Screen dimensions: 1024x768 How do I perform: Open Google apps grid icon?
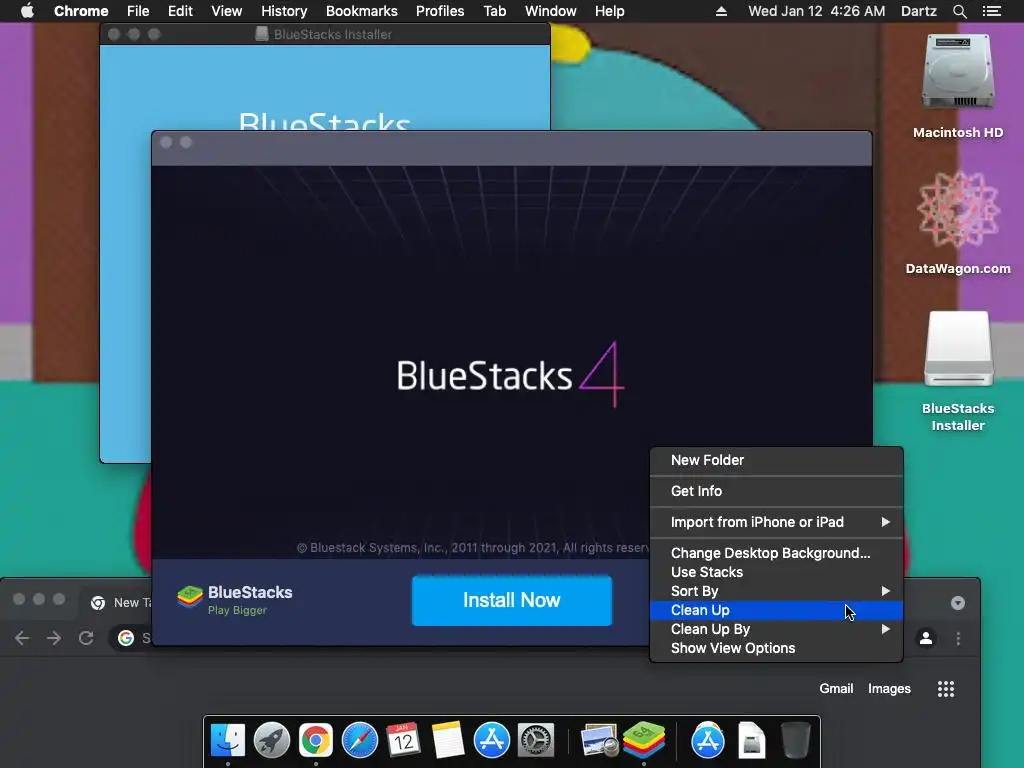pos(946,688)
